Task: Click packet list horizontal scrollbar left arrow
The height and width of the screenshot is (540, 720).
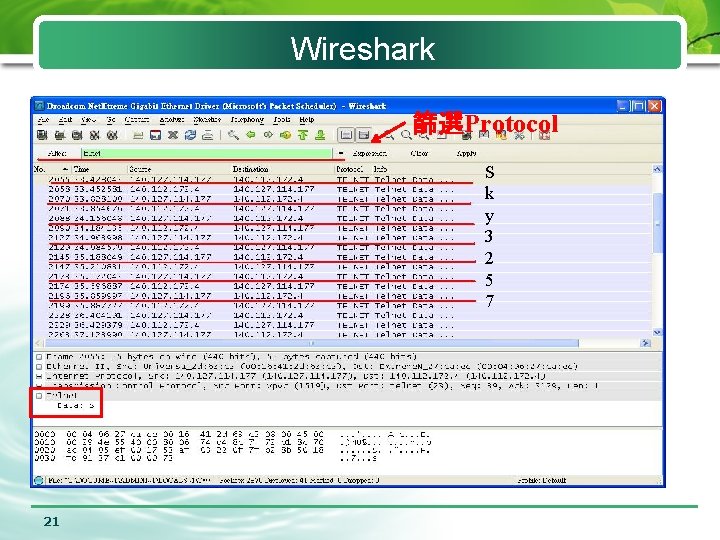Action: 39,343
